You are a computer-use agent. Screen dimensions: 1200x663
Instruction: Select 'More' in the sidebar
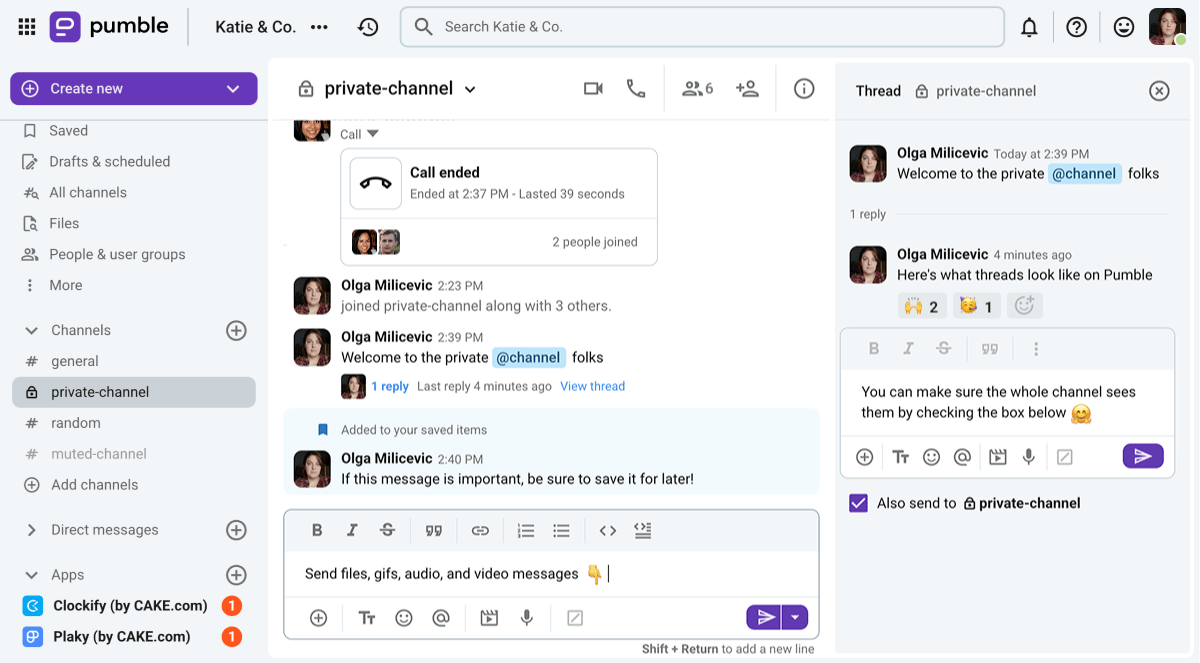point(64,285)
